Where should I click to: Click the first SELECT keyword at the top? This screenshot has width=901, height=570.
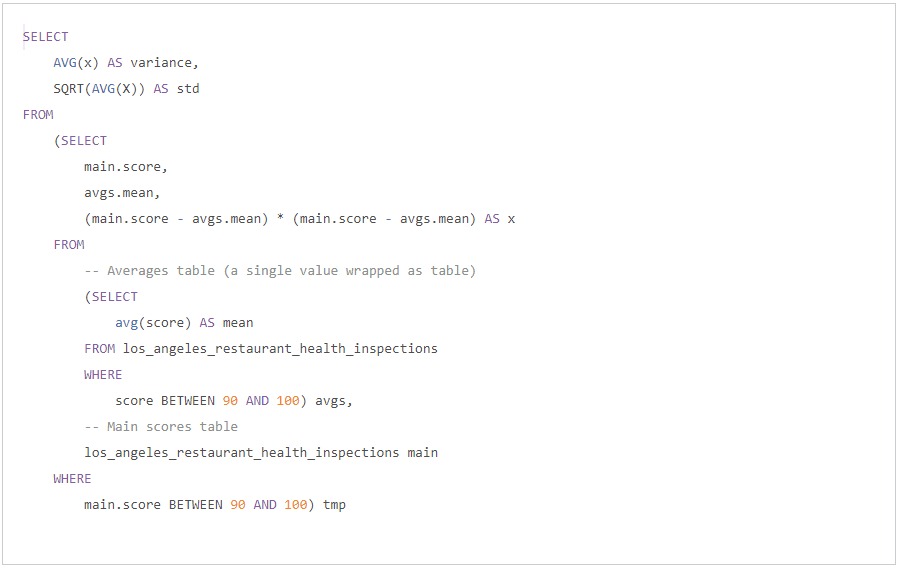click(46, 37)
